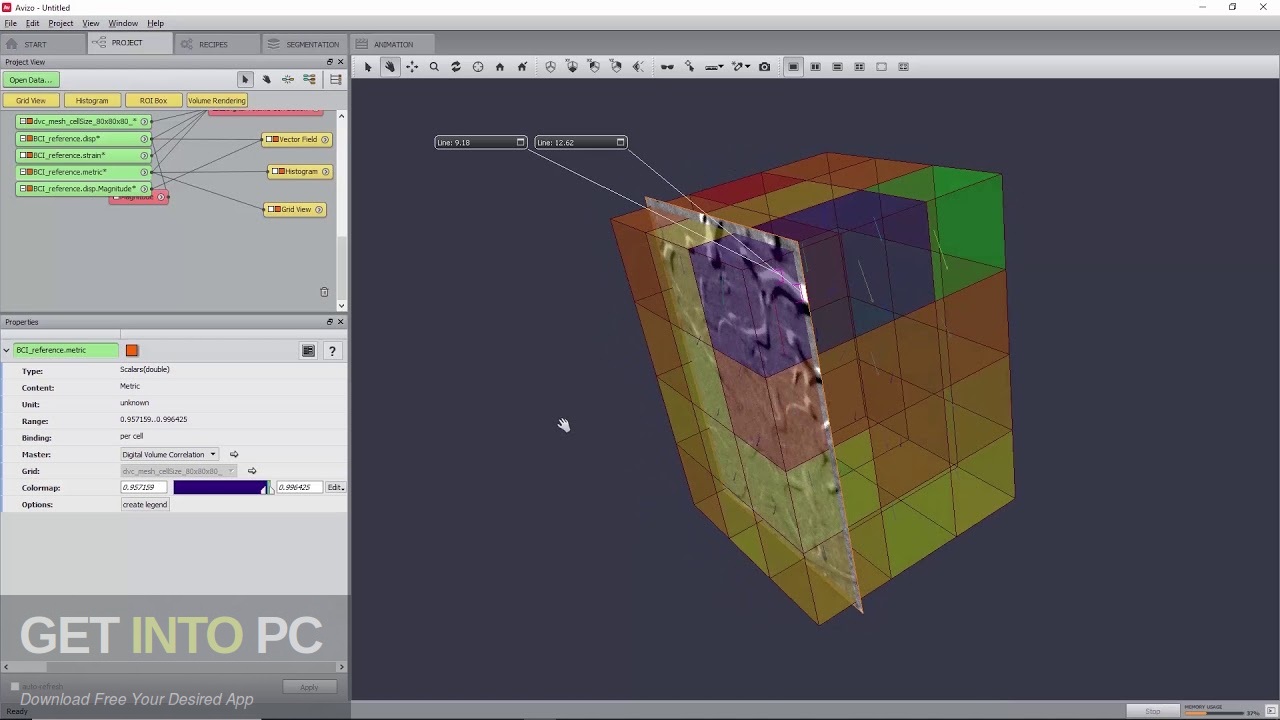Click the light source icon
This screenshot has width=1280, height=720.
[x=689, y=67]
